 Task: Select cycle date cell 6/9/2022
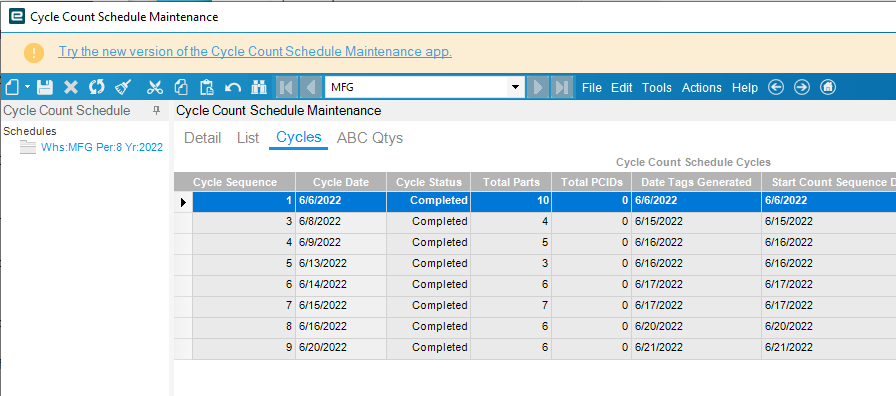[x=341, y=242]
